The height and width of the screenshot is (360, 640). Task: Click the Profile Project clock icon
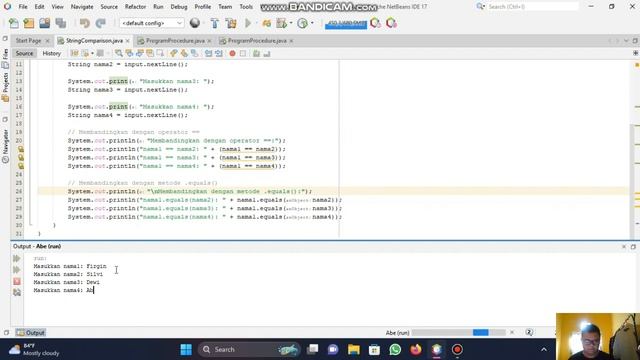point(302,23)
